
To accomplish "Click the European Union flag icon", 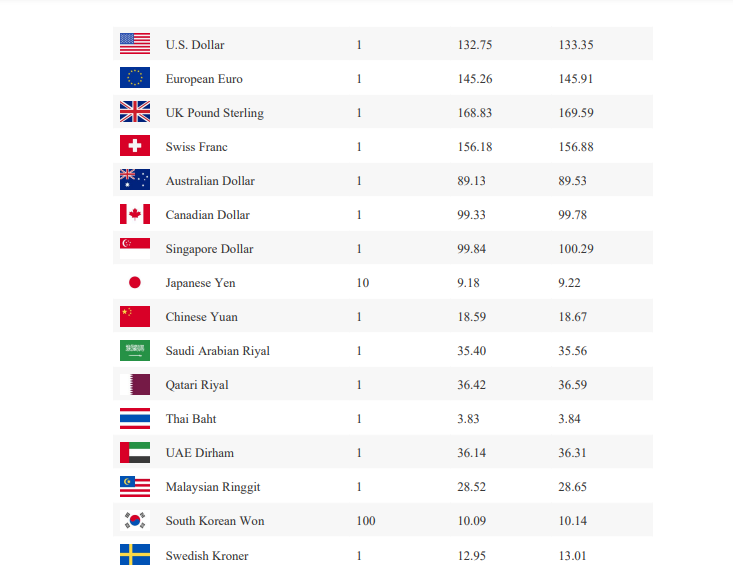I will coord(135,78).
